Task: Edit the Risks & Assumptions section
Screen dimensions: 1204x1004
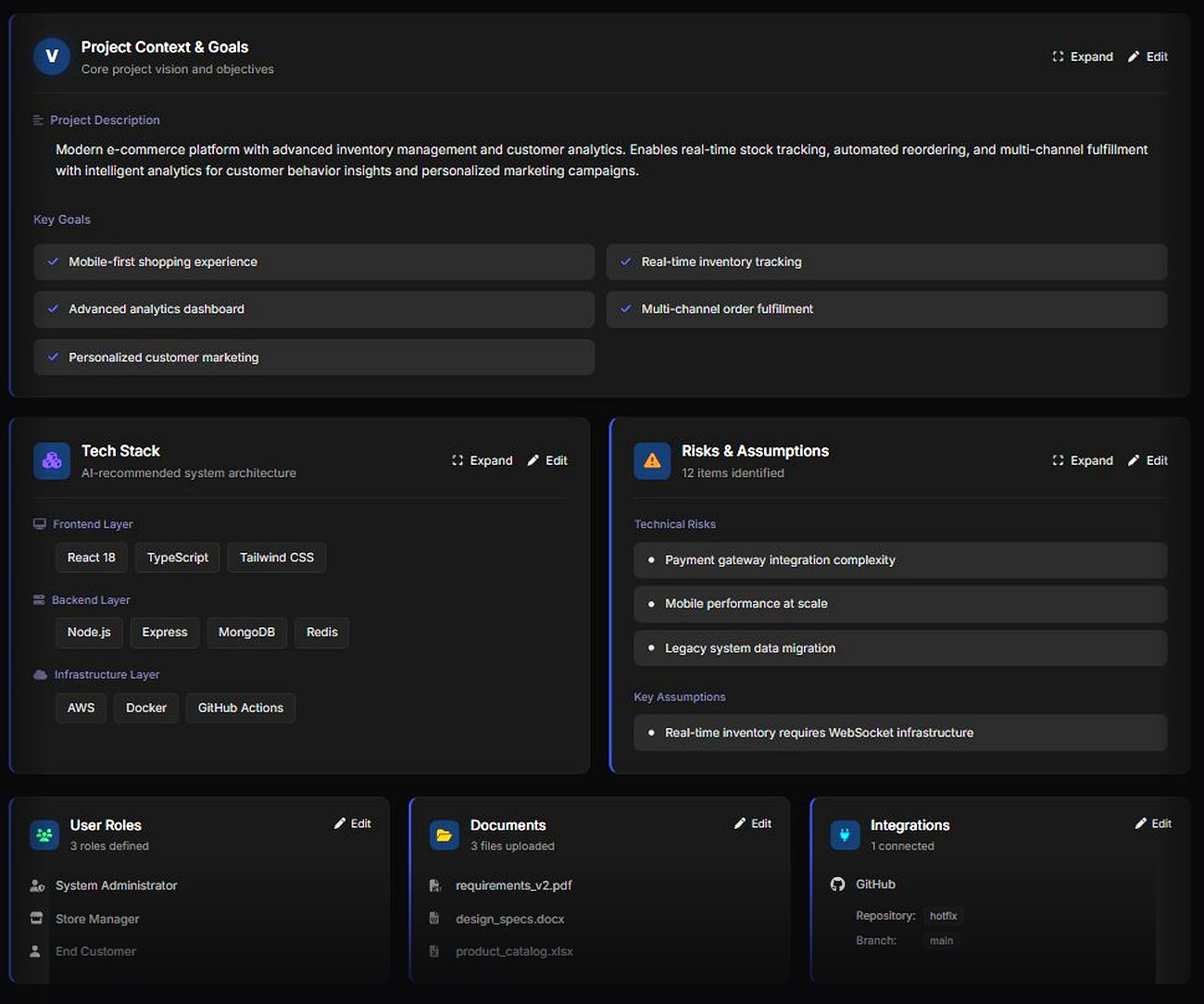Action: pos(1148,460)
